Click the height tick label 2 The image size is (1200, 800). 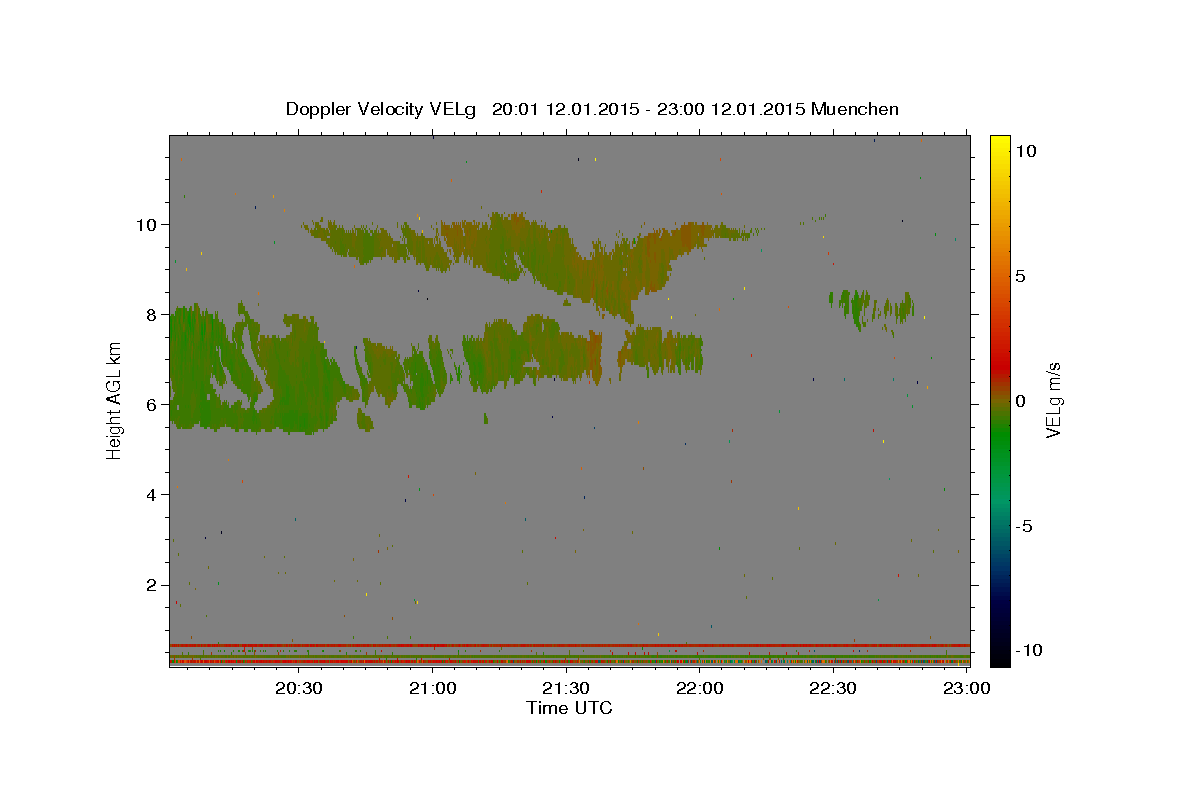pos(154,584)
